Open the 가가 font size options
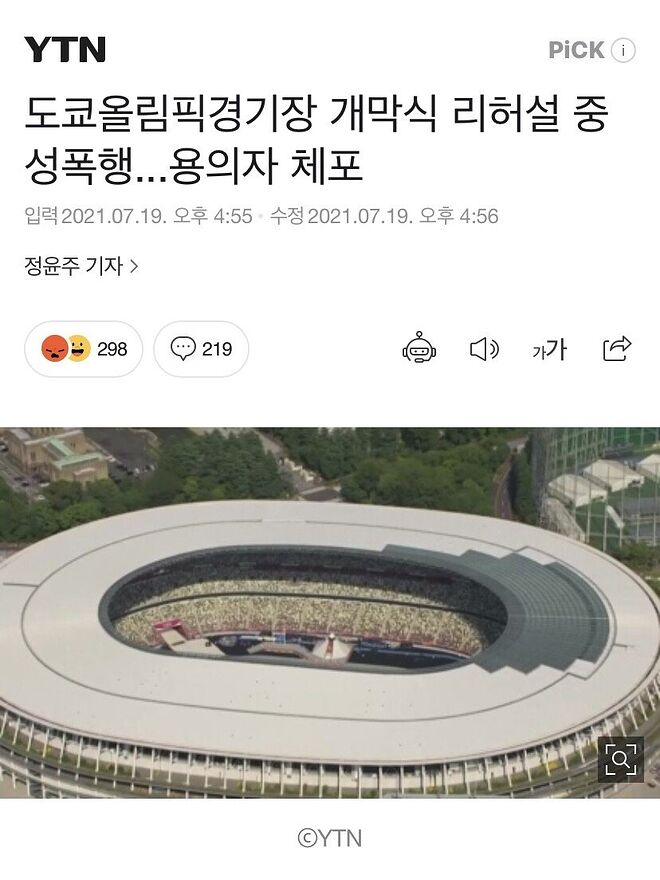This screenshot has width=660, height=880. coord(549,349)
